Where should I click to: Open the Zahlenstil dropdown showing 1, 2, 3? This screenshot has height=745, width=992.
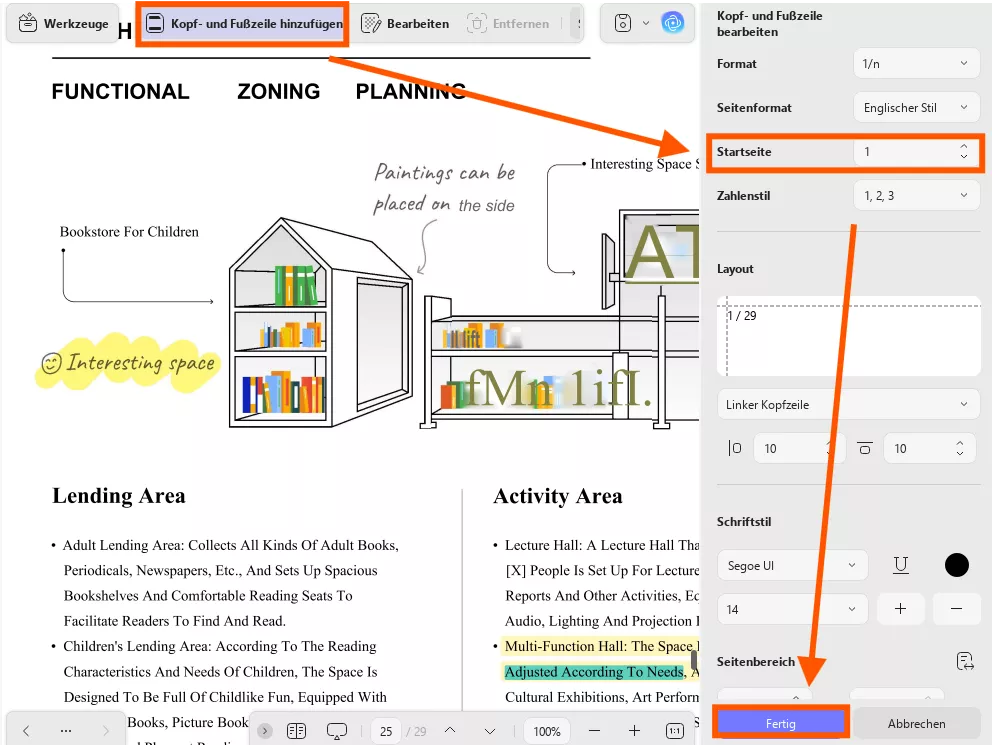(x=916, y=195)
